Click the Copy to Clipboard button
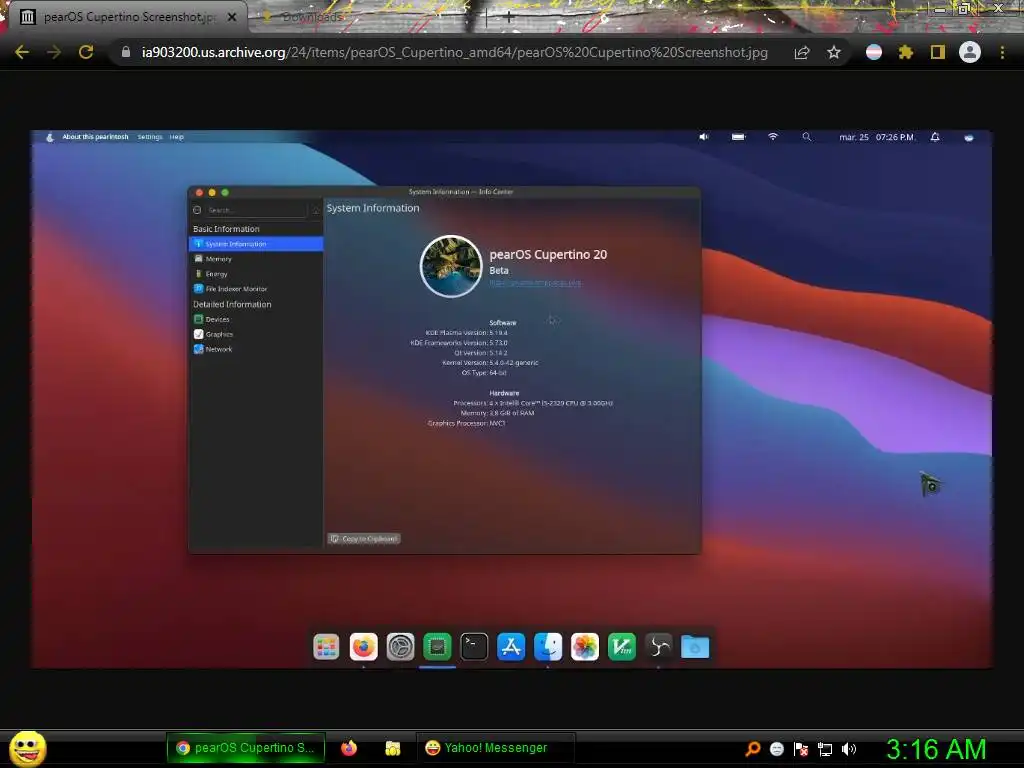 [364, 539]
